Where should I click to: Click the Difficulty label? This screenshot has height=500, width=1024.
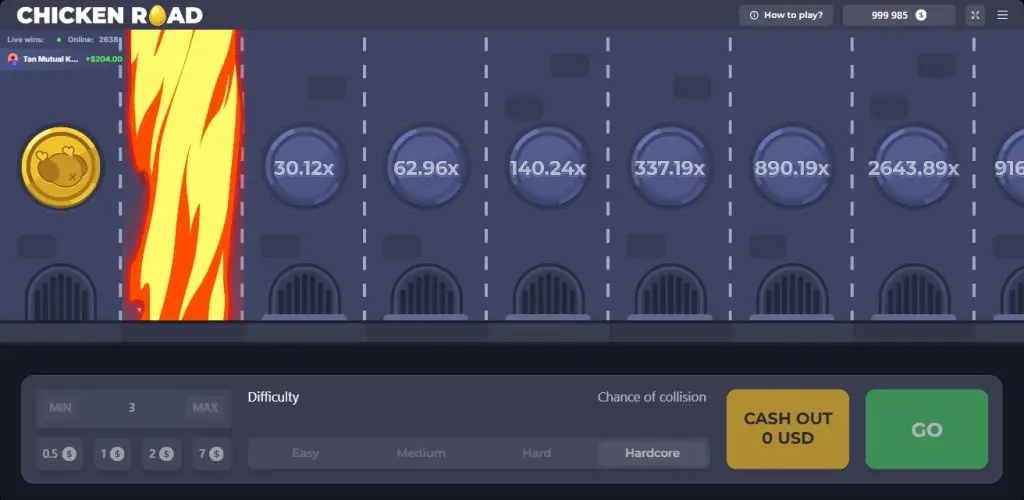[273, 397]
